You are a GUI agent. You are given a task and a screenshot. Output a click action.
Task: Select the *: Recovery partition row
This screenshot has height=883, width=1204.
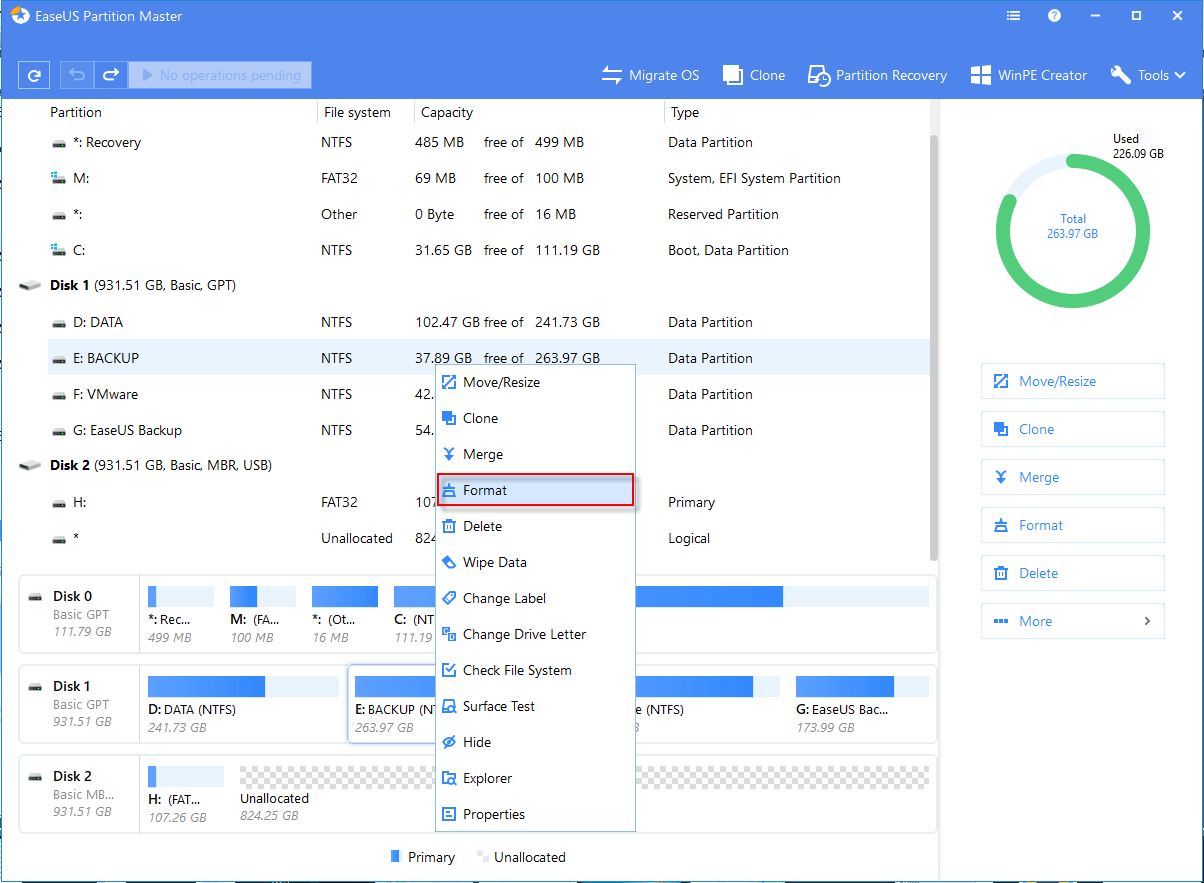(488, 142)
